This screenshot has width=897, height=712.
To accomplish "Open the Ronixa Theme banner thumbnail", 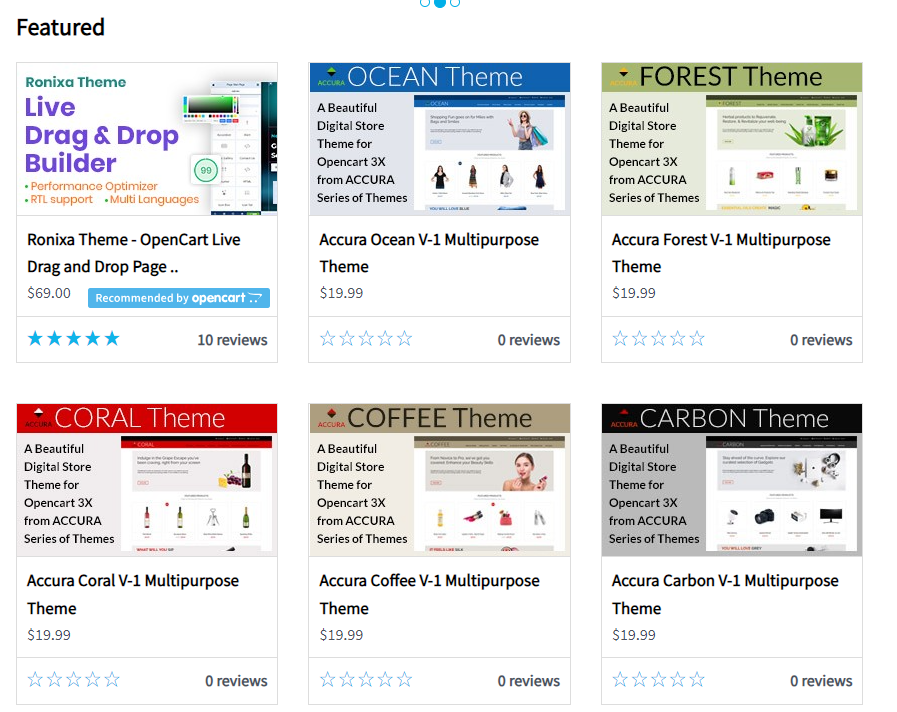I will (147, 139).
